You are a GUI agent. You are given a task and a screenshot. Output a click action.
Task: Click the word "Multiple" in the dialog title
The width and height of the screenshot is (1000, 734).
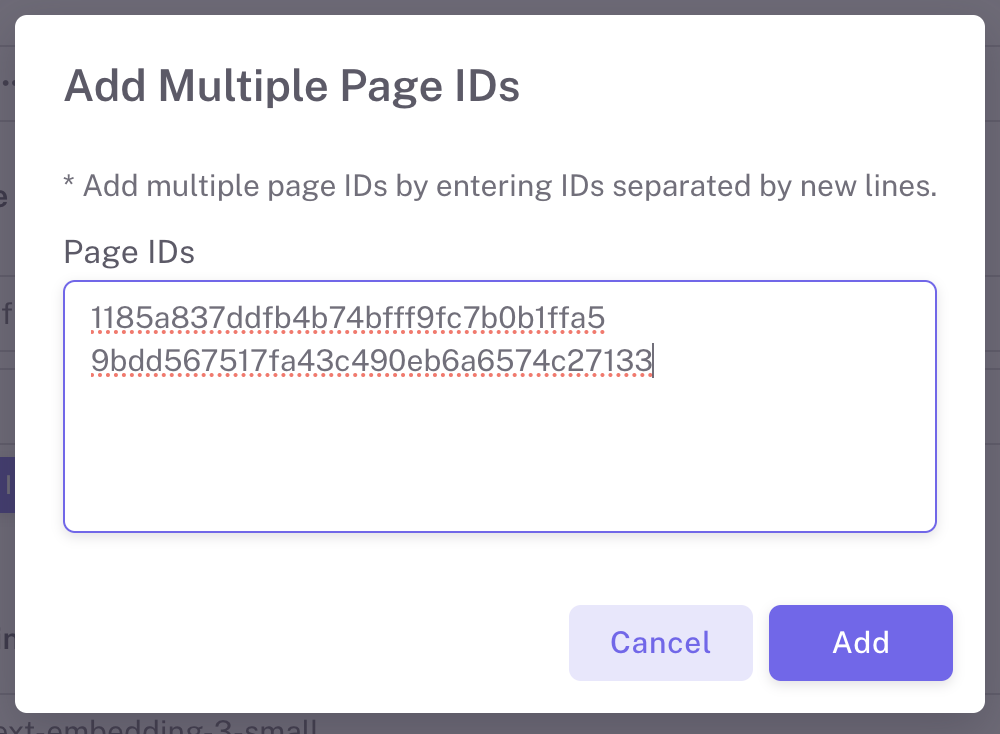[x=235, y=87]
